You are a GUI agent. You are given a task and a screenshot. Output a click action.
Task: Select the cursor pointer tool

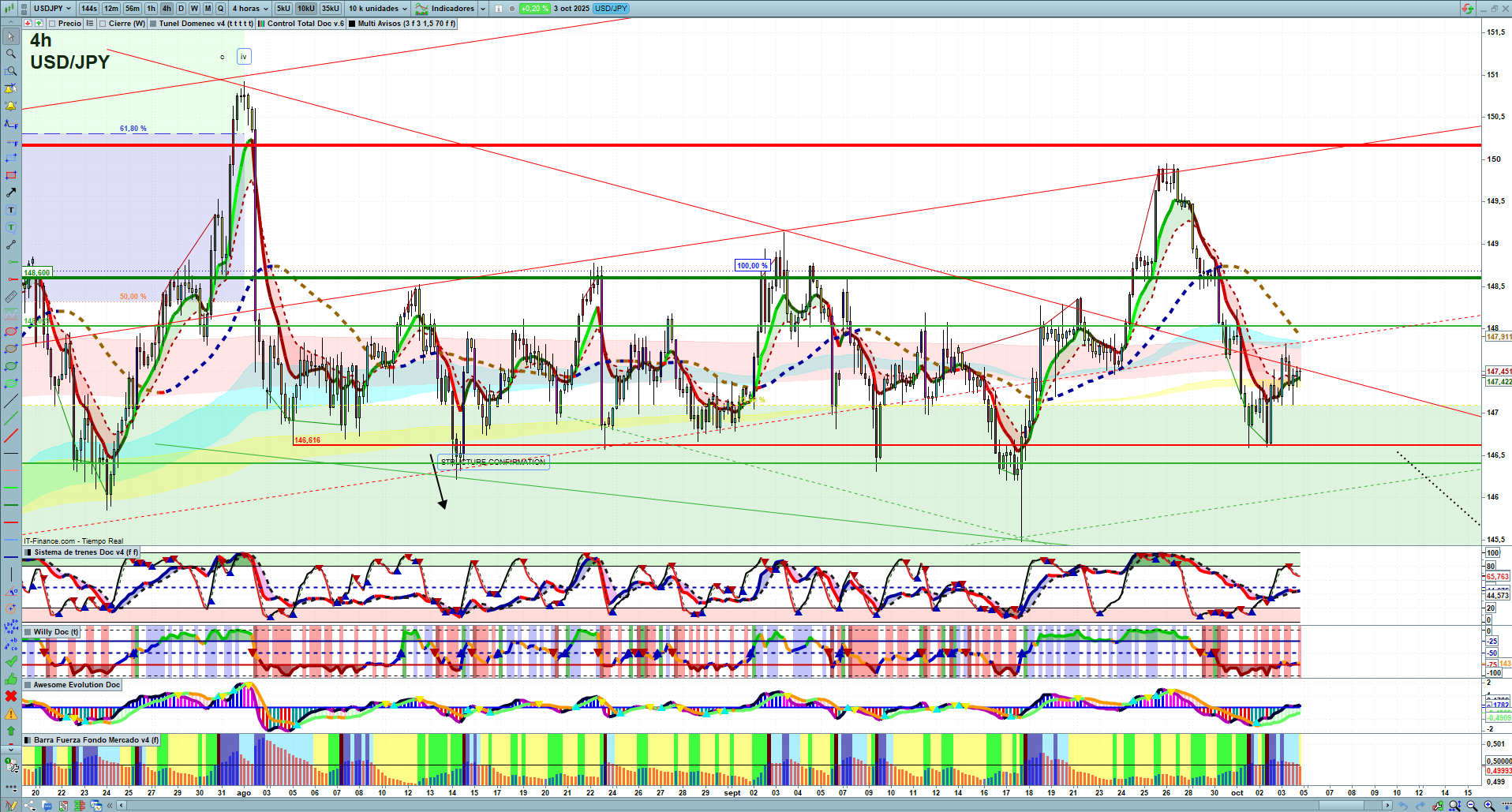pos(11,36)
